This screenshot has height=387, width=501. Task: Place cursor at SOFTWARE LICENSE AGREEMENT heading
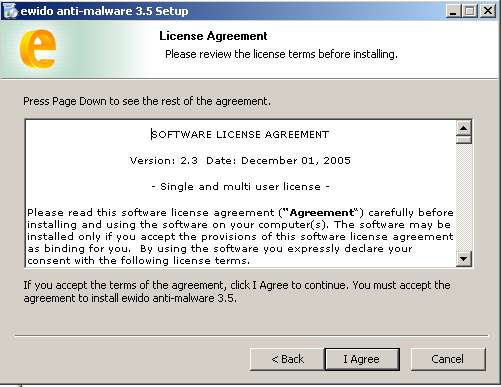[240, 134]
